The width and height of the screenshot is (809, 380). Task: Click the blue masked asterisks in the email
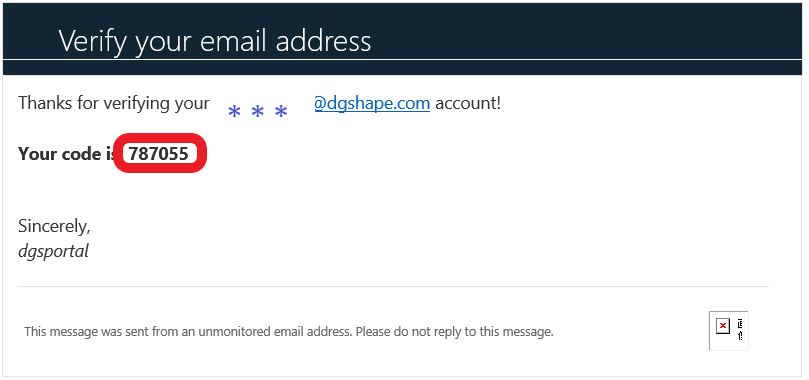[257, 112]
